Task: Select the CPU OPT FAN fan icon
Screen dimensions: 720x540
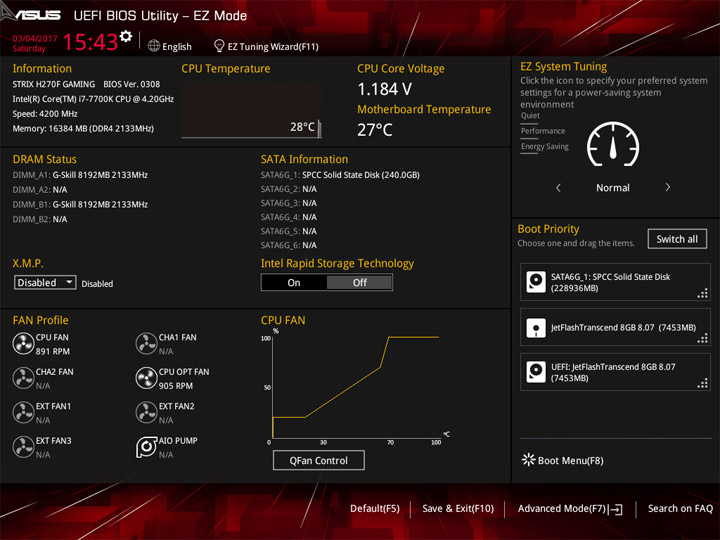Action: [x=146, y=378]
